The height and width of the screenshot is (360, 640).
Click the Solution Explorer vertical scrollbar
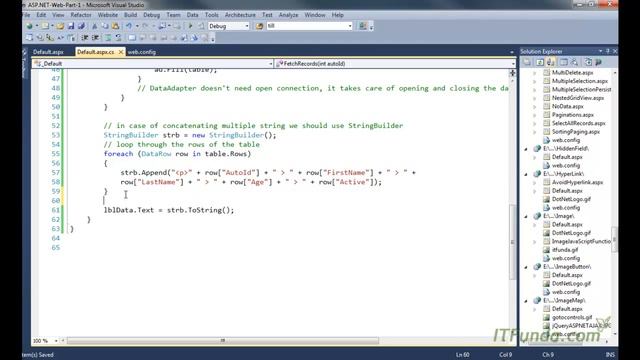615,241
